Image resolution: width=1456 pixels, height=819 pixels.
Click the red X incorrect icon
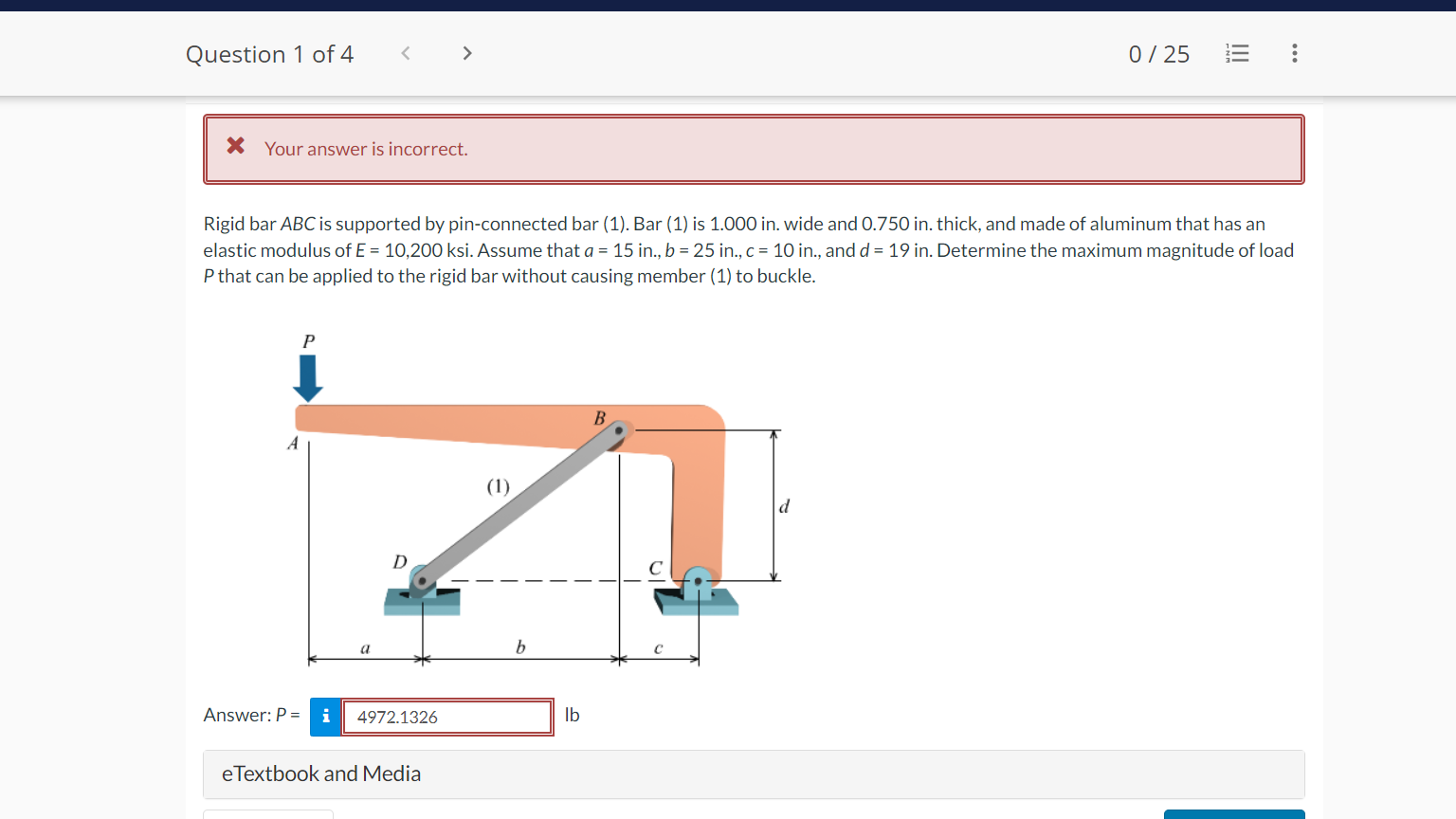click(234, 145)
